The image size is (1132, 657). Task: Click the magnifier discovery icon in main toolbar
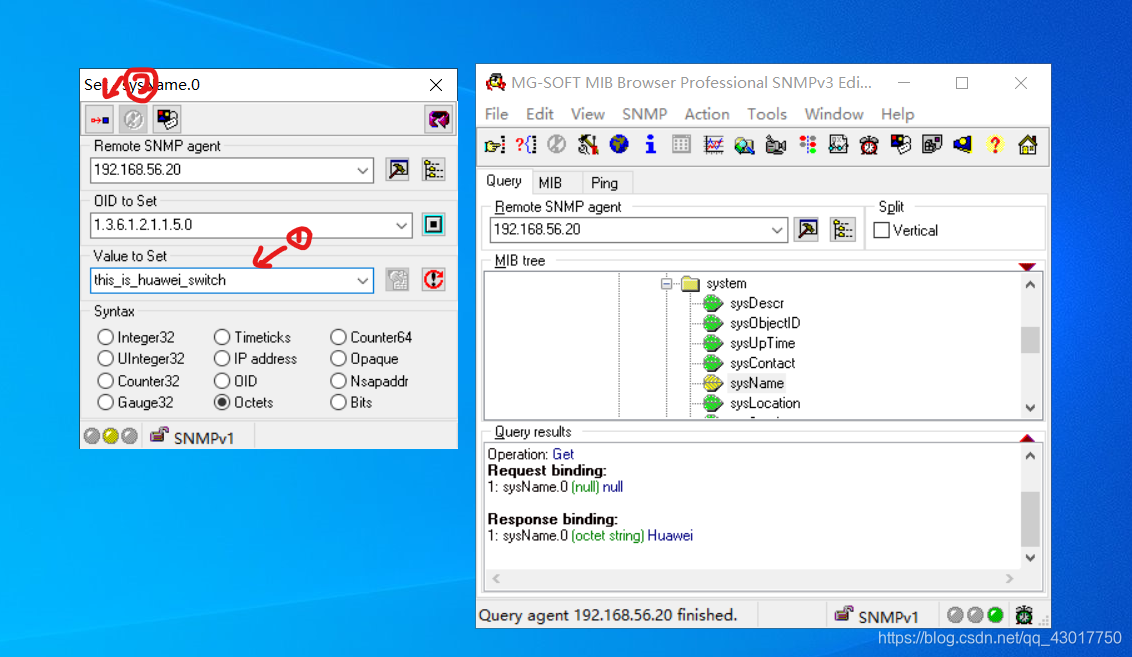[744, 145]
